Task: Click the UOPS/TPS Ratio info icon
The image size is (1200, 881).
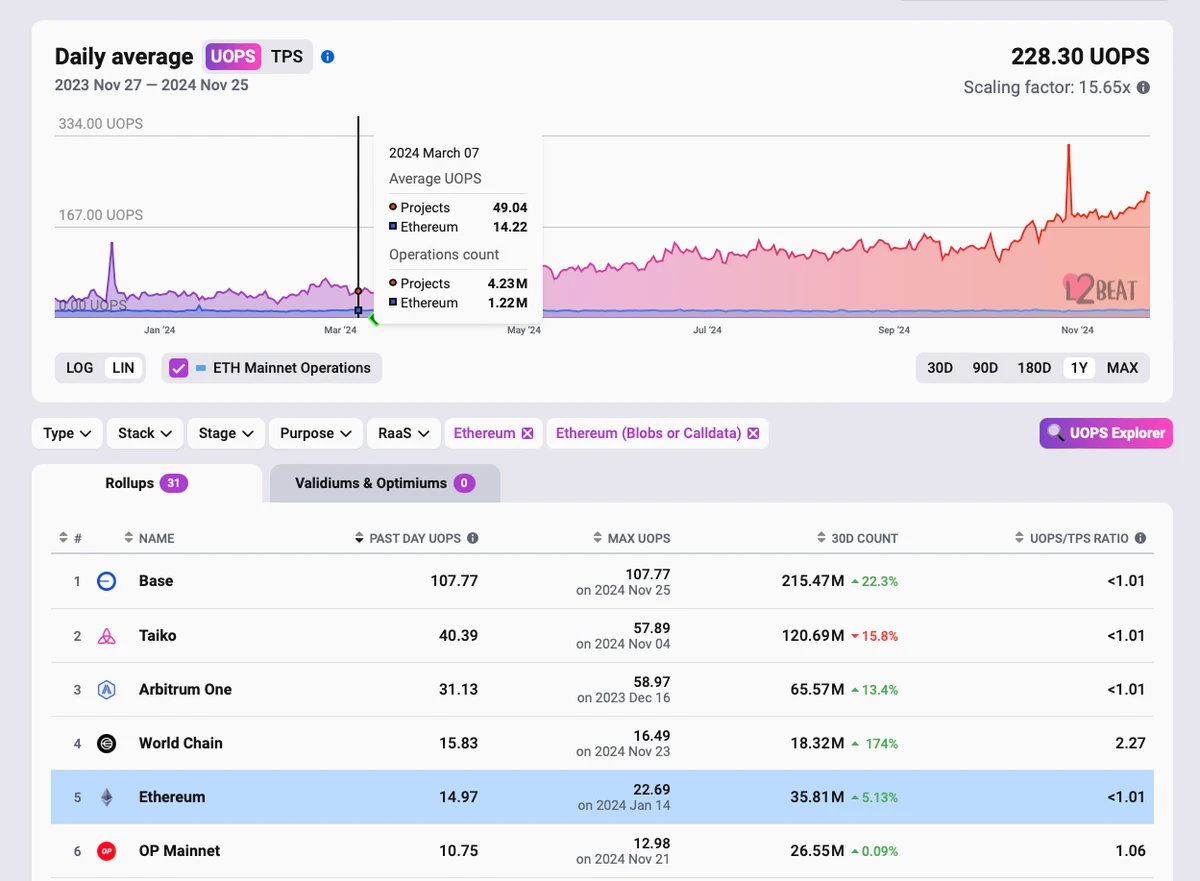Action: click(x=1140, y=538)
